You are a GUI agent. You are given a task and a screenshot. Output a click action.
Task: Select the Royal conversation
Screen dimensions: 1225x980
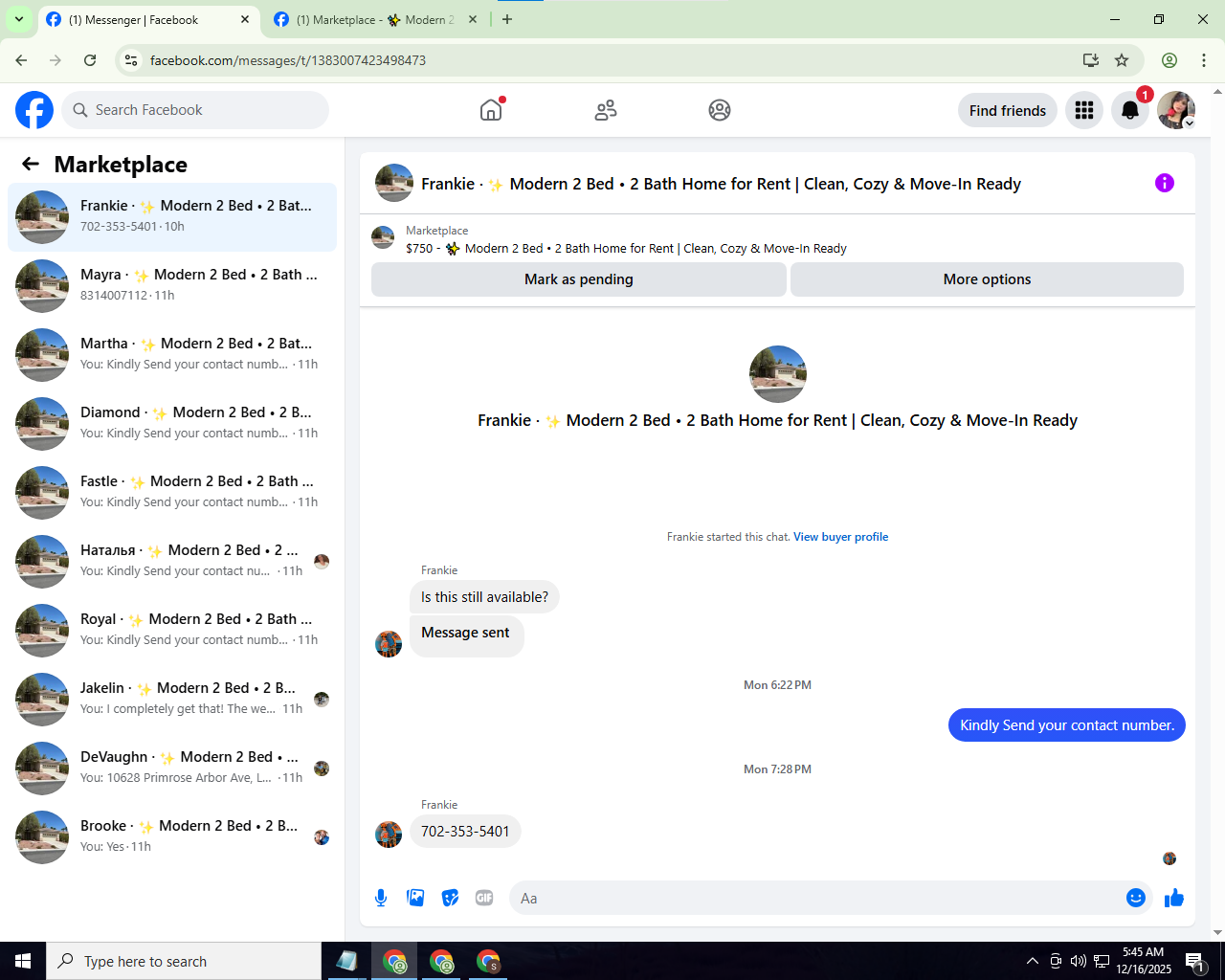(172, 631)
